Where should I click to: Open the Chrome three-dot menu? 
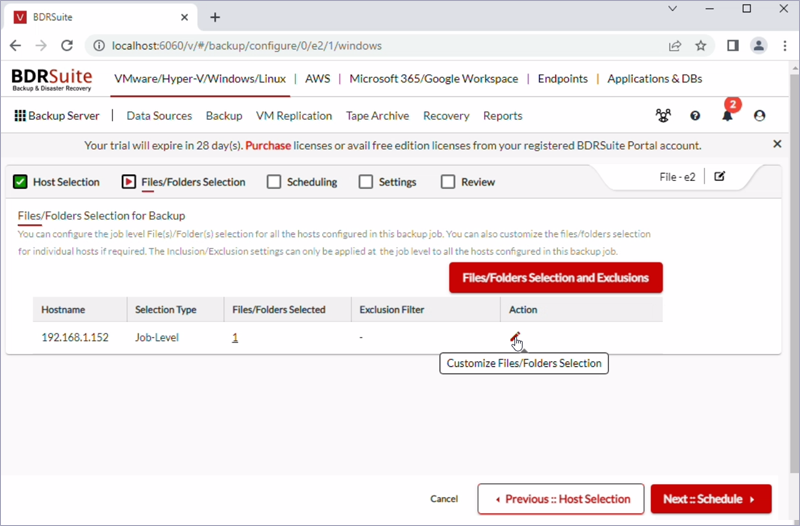(x=785, y=45)
